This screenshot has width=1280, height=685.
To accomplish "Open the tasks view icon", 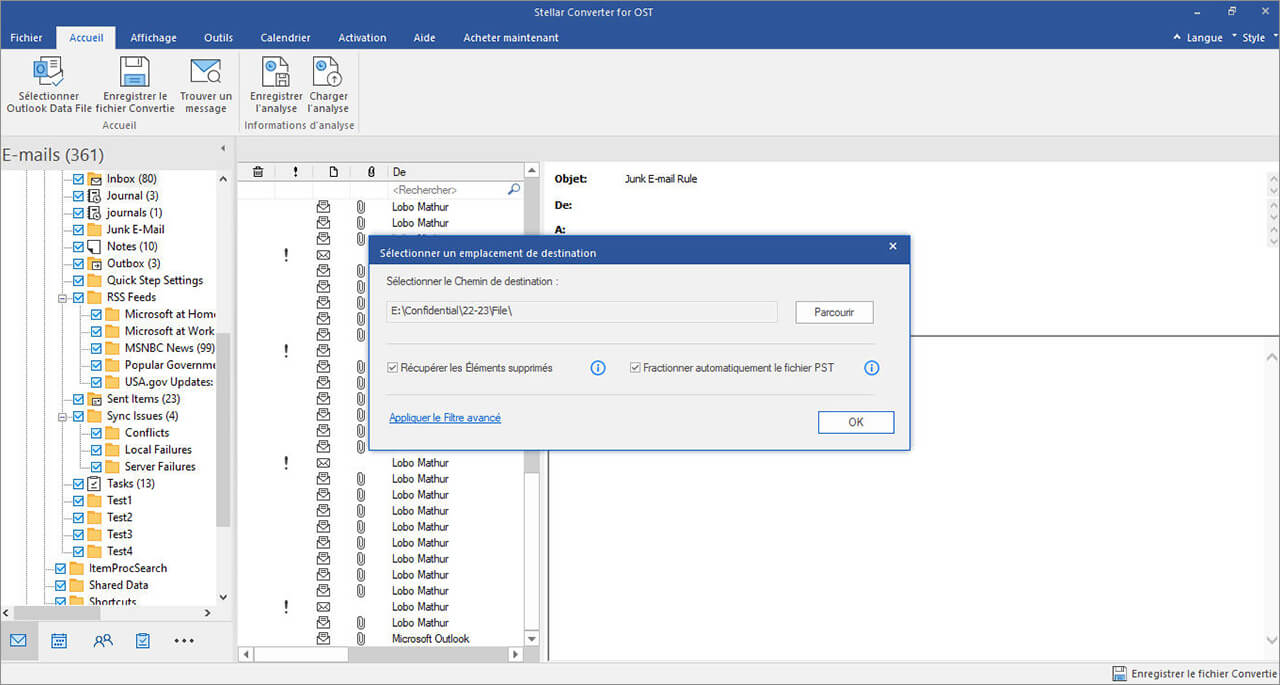I will click(x=143, y=641).
